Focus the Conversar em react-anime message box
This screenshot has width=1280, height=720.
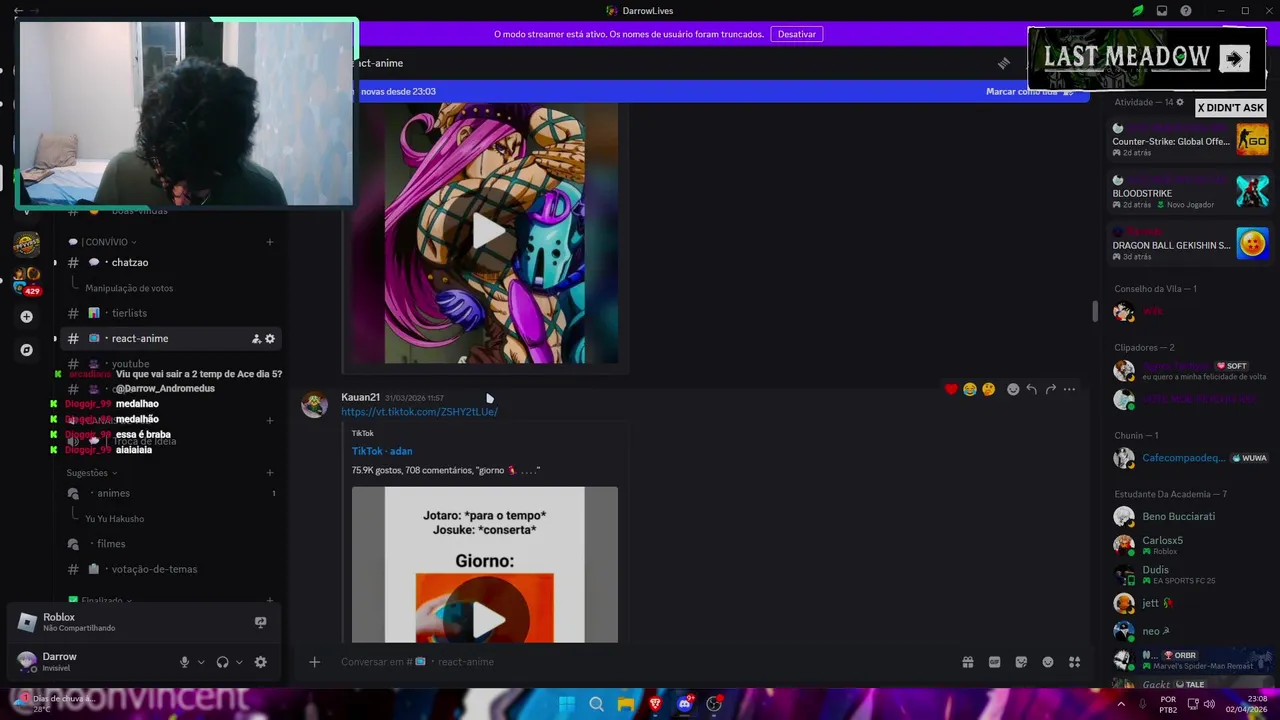(640, 662)
